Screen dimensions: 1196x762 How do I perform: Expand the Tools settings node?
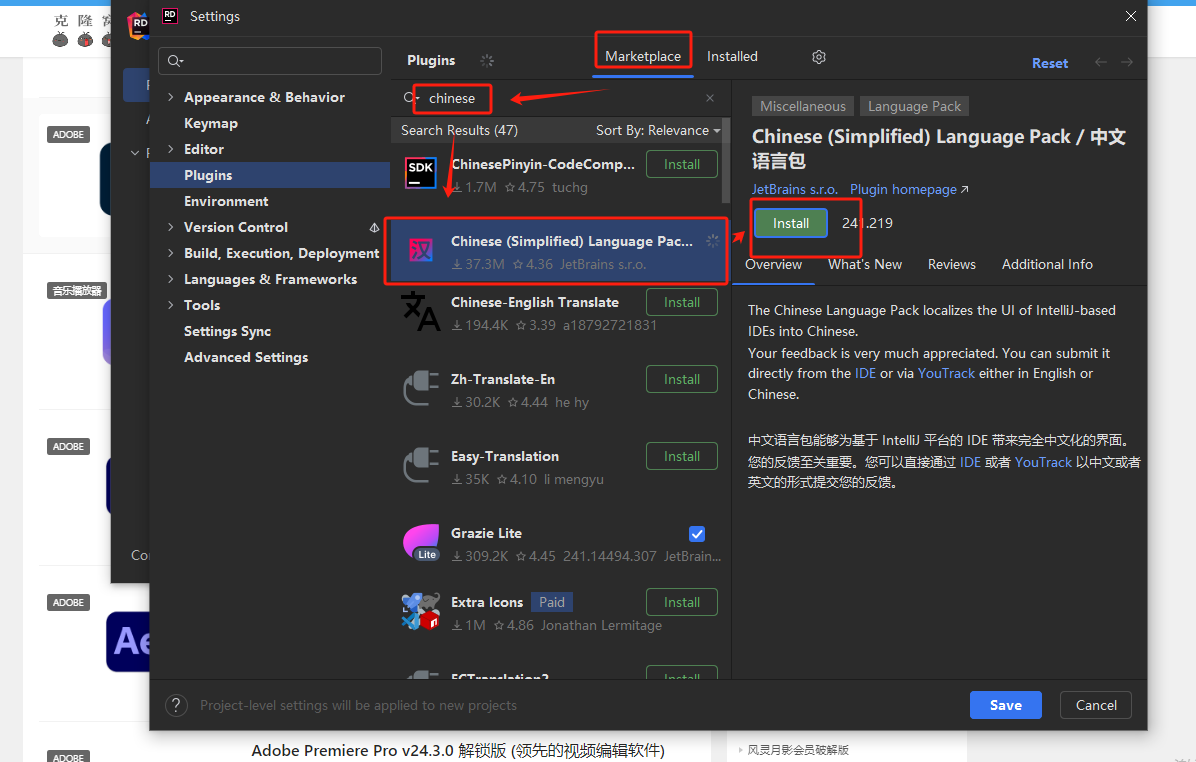[171, 304]
